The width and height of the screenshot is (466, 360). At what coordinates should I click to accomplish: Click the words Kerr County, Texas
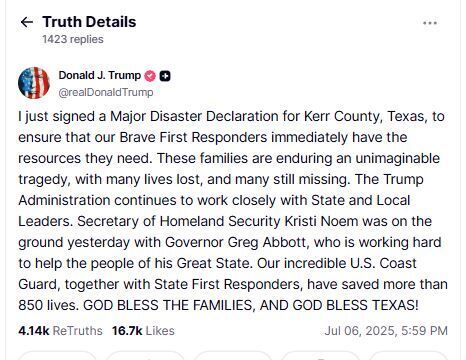[x=366, y=116]
